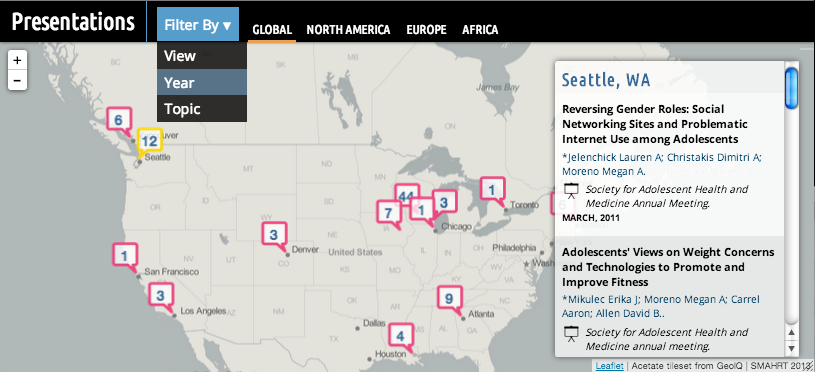Open the Vancouver marker showing 6
The width and height of the screenshot is (815, 372).
[x=119, y=120]
